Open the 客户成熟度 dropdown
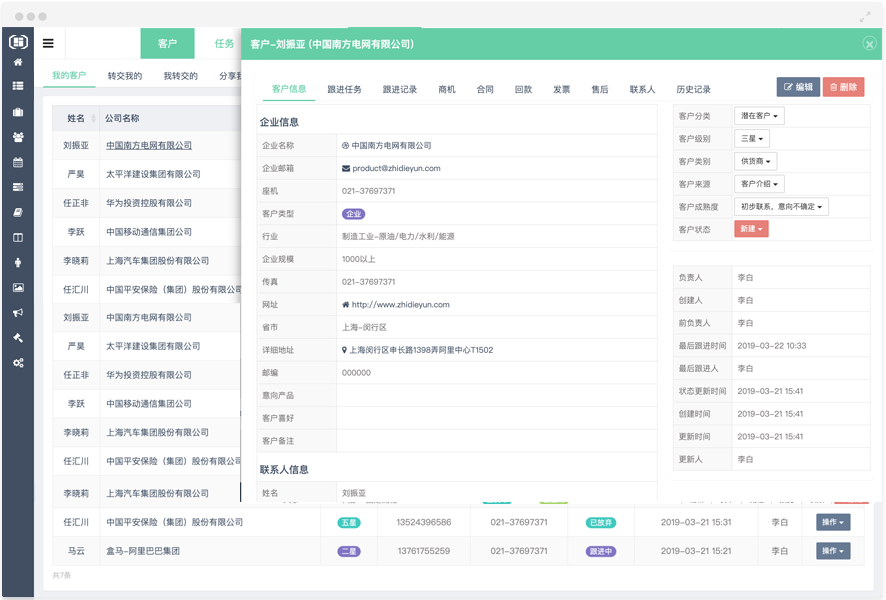Screen dimensions: 886x600 click(781, 207)
